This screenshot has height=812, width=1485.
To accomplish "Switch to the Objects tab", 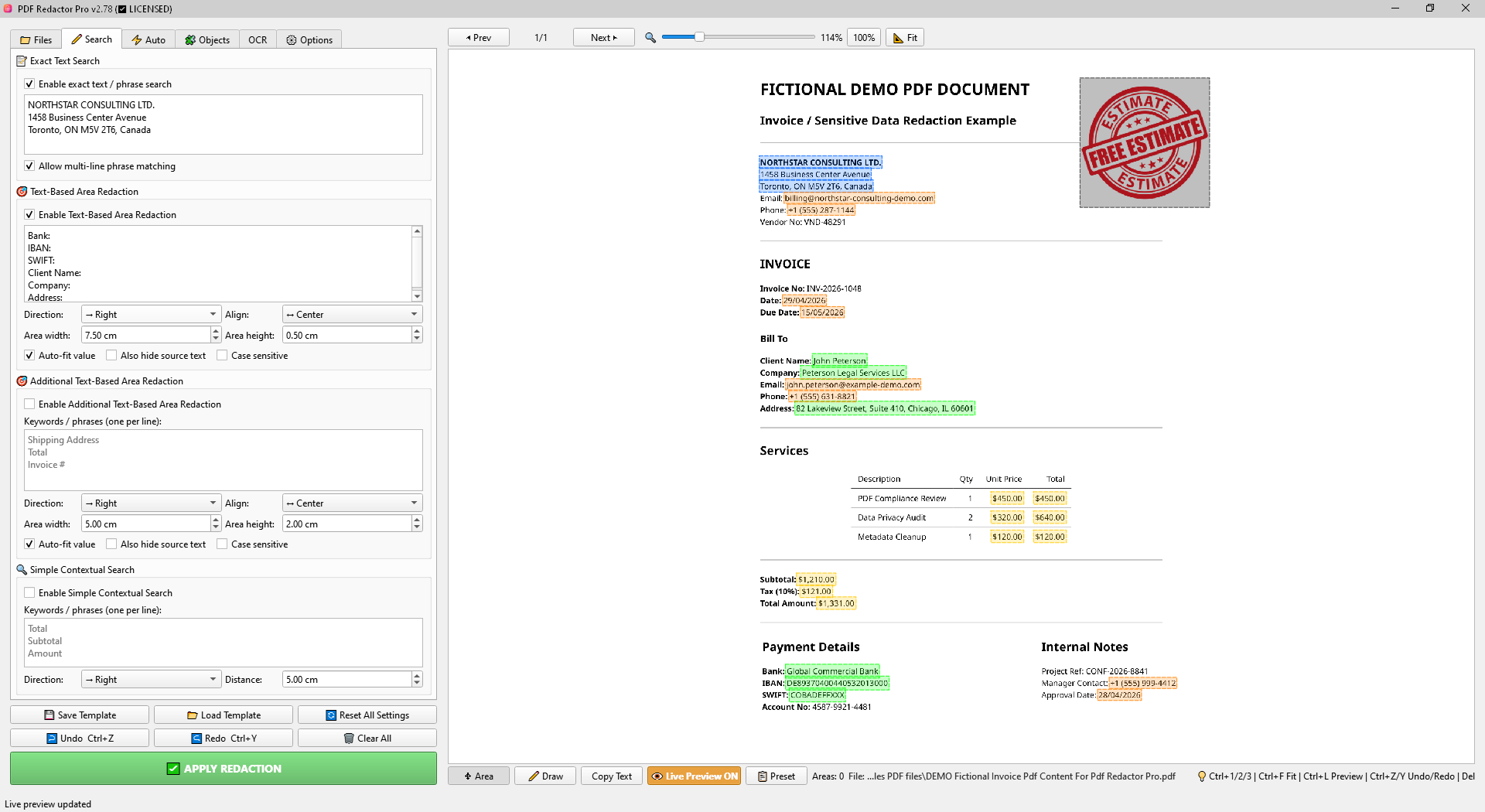I will (x=207, y=39).
